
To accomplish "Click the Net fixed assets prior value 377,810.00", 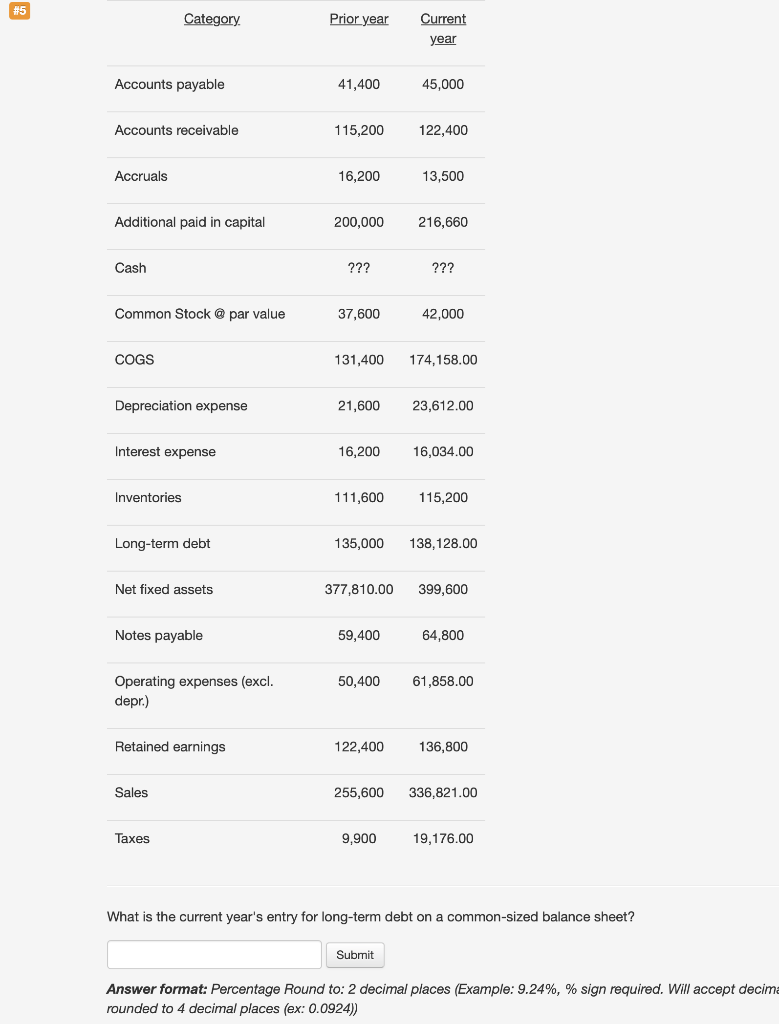I will (355, 589).
